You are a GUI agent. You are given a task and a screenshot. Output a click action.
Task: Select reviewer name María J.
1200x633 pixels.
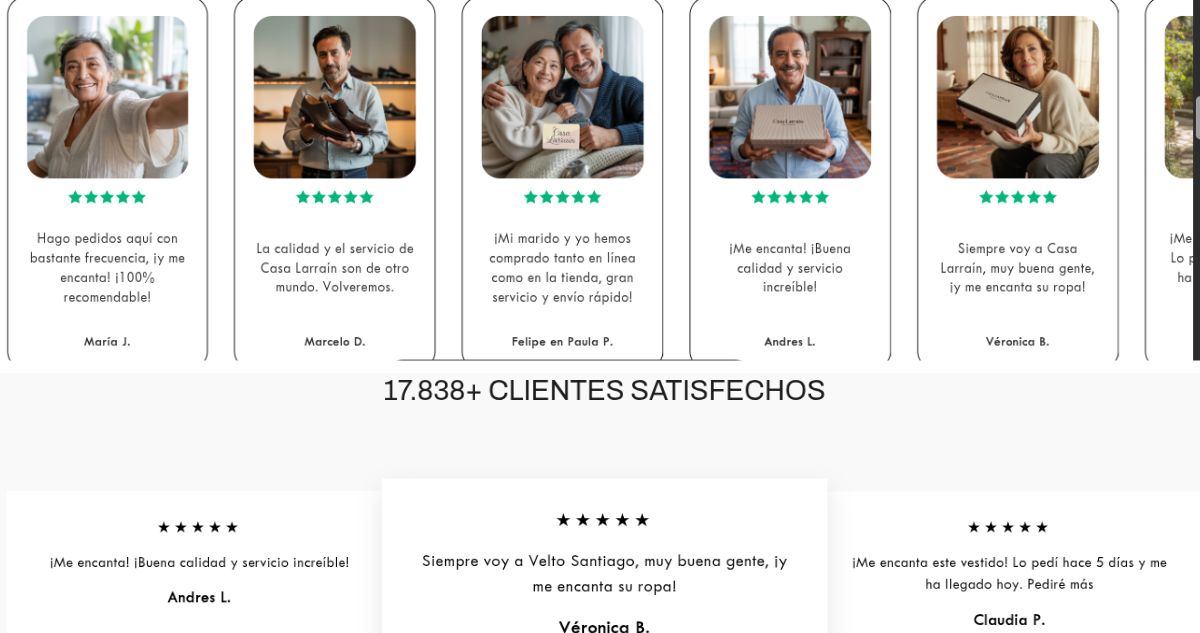tap(107, 341)
